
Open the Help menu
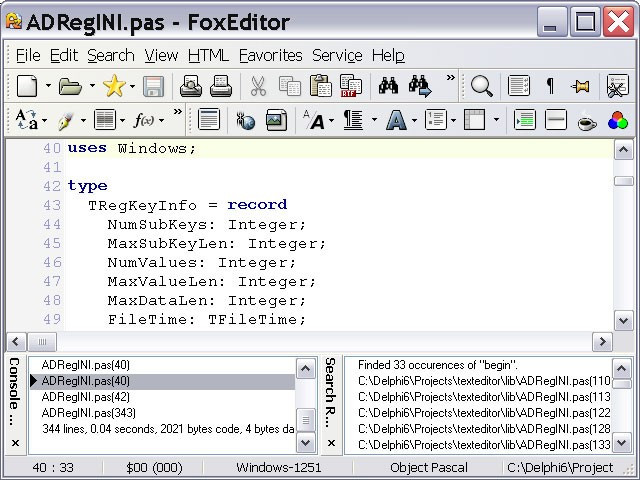[388, 55]
